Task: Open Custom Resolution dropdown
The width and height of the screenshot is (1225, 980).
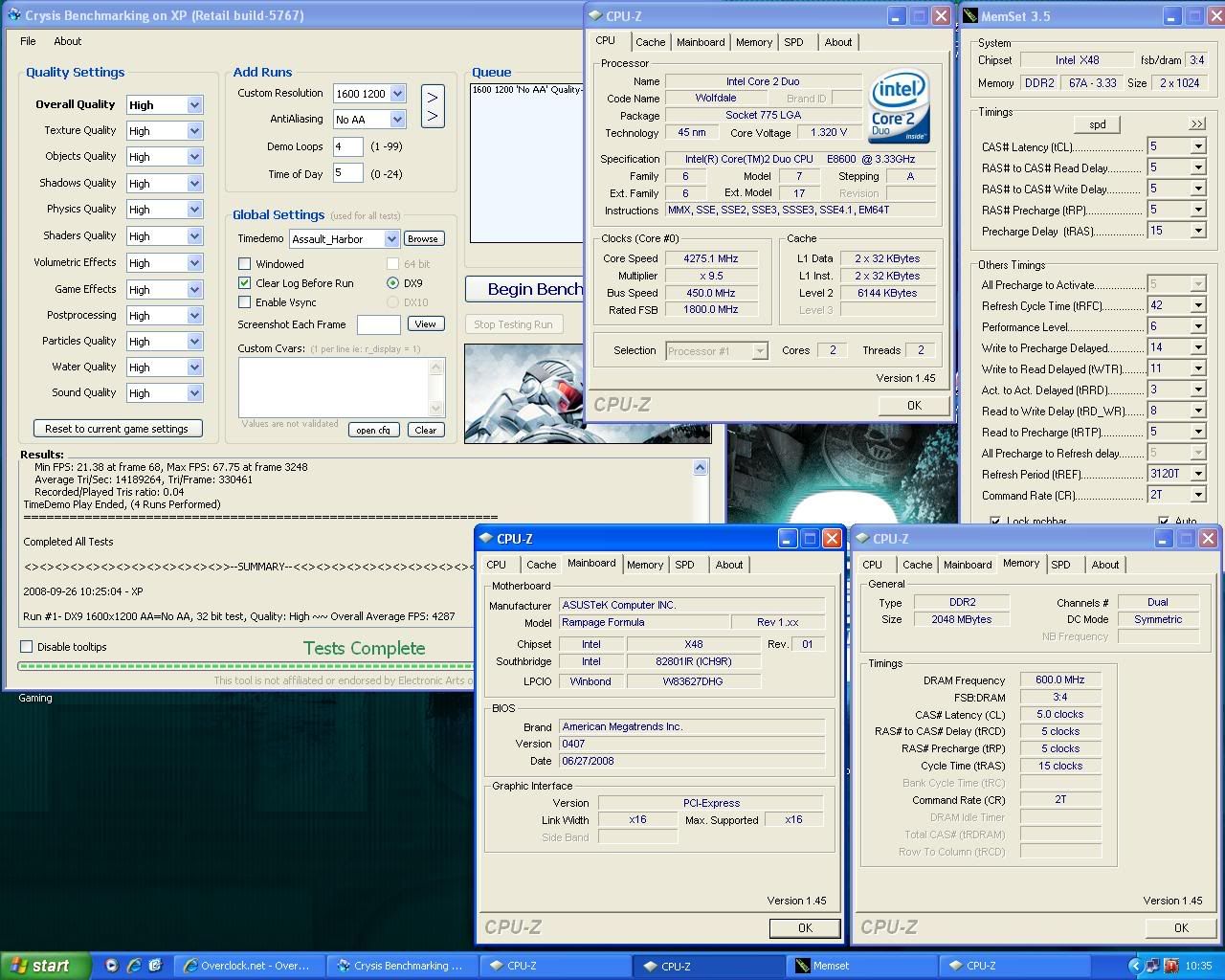Action: point(397,94)
